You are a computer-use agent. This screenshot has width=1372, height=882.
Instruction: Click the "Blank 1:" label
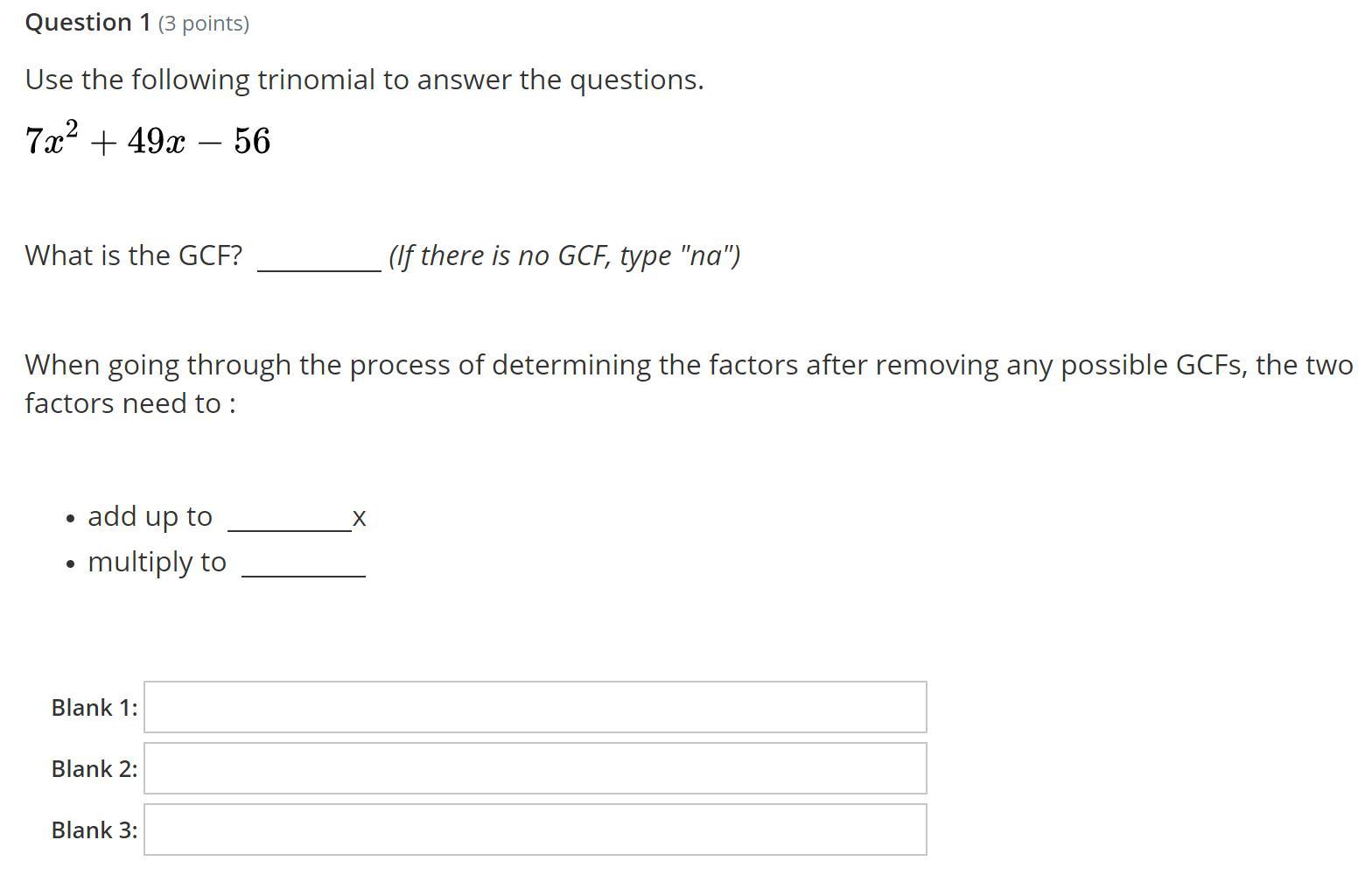pyautogui.click(x=94, y=707)
